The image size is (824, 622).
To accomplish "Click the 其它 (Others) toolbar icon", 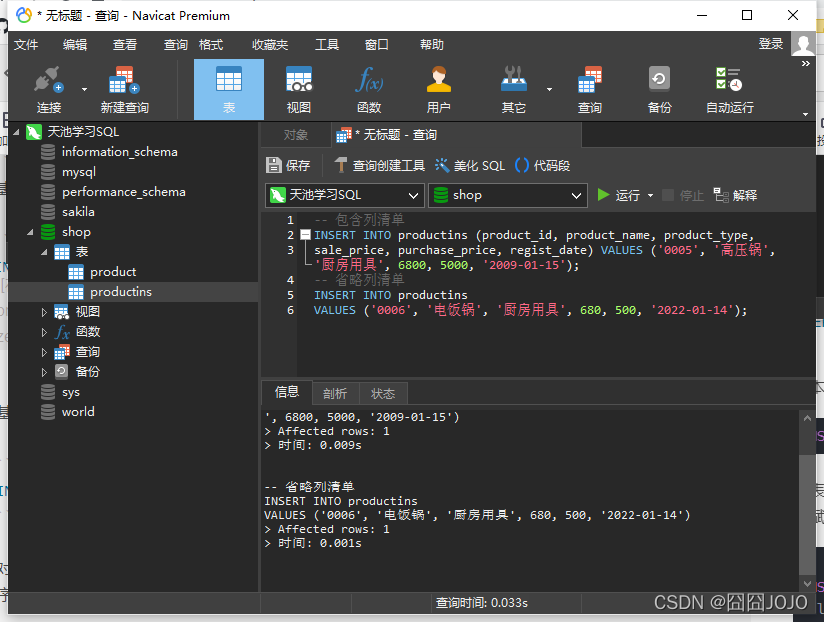I will tap(513, 89).
